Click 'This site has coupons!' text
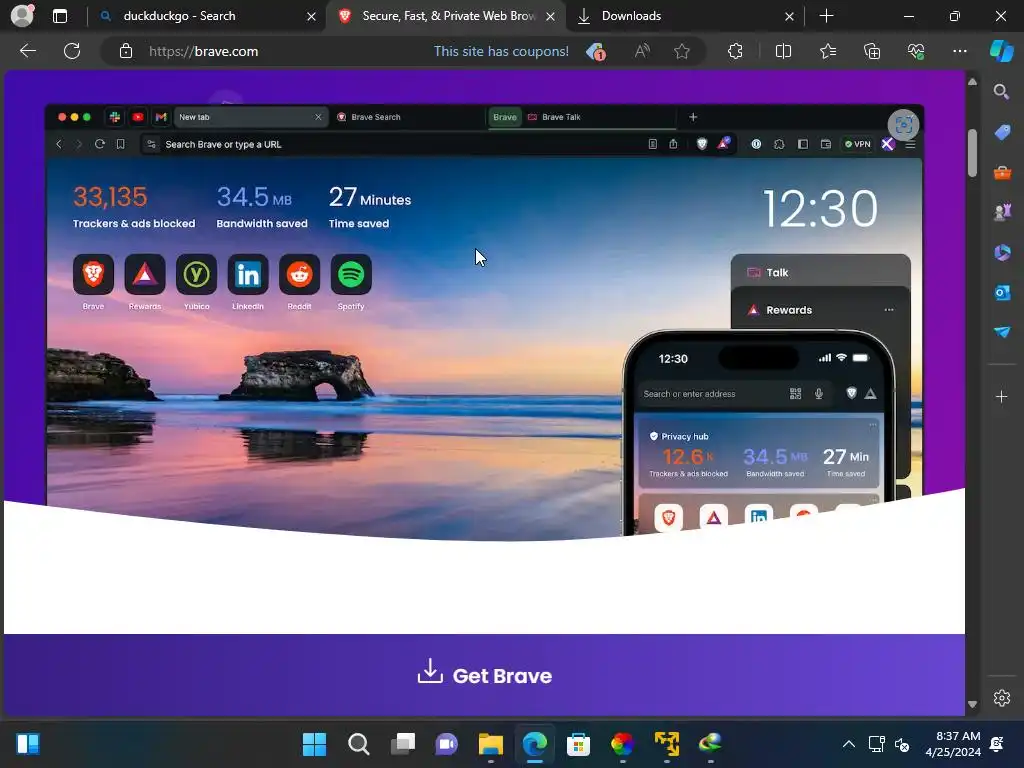1024x768 pixels. pos(501,51)
